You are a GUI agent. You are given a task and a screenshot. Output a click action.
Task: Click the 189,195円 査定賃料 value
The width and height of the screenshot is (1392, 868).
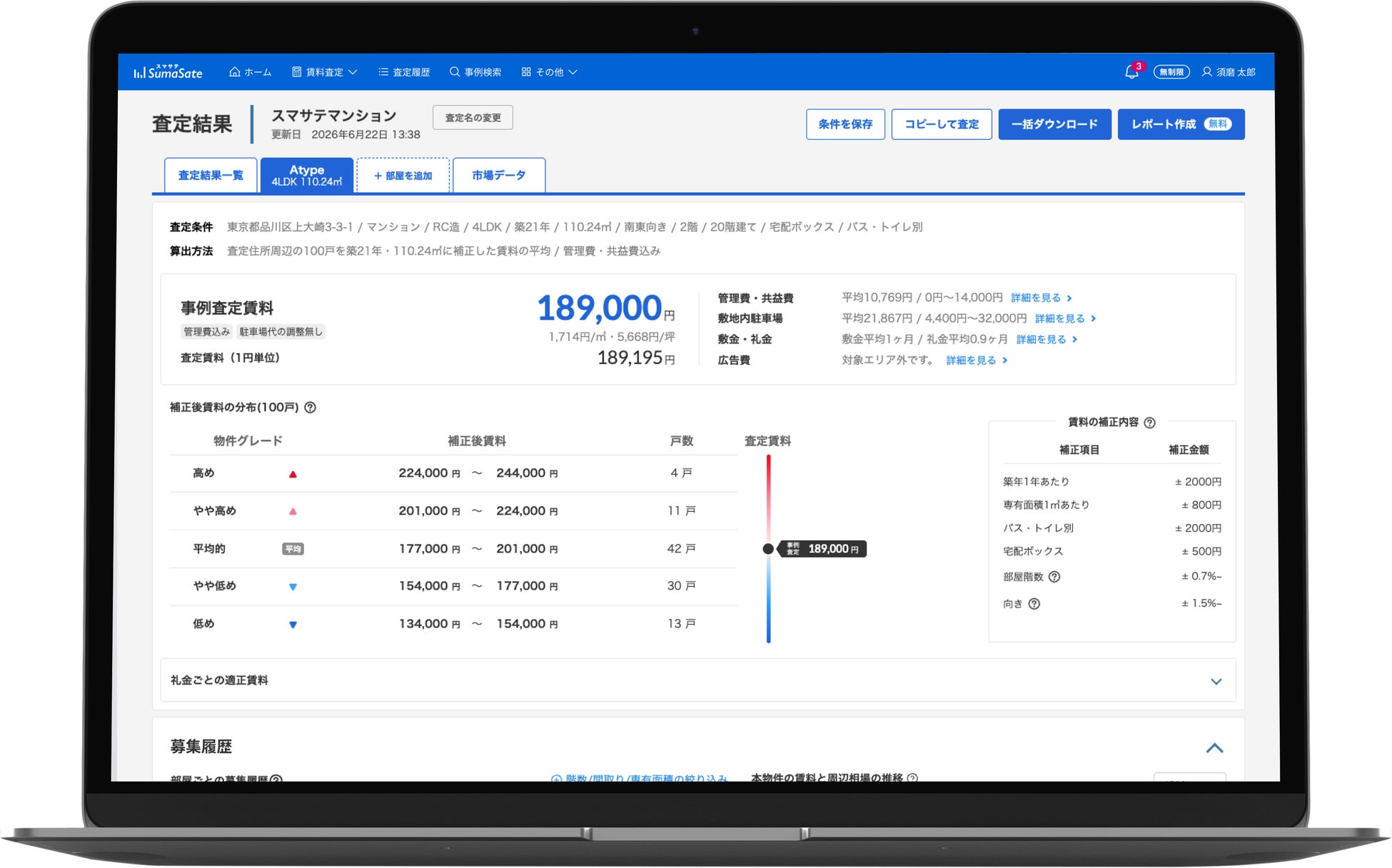coord(635,358)
